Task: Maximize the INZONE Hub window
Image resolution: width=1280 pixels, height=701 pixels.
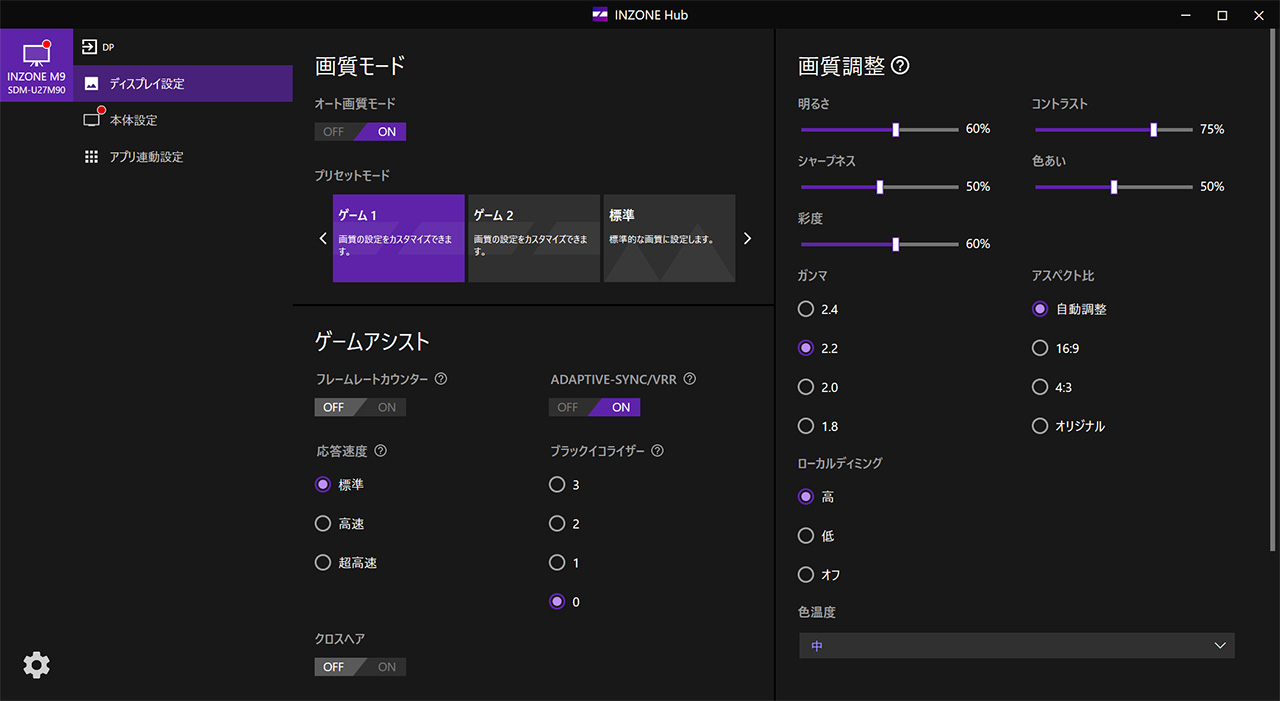Action: coord(1222,15)
